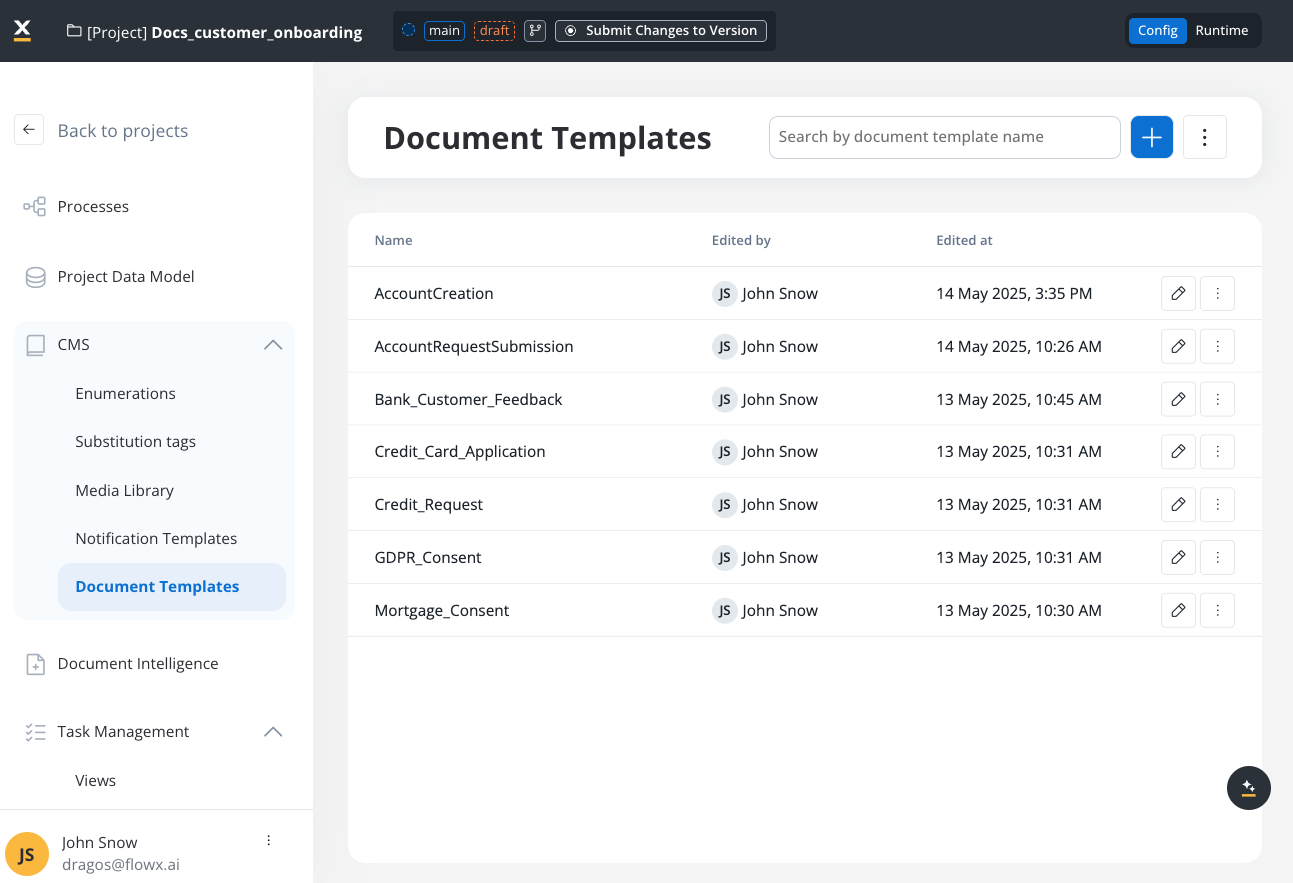Select the AccountCreation template name

(x=434, y=294)
